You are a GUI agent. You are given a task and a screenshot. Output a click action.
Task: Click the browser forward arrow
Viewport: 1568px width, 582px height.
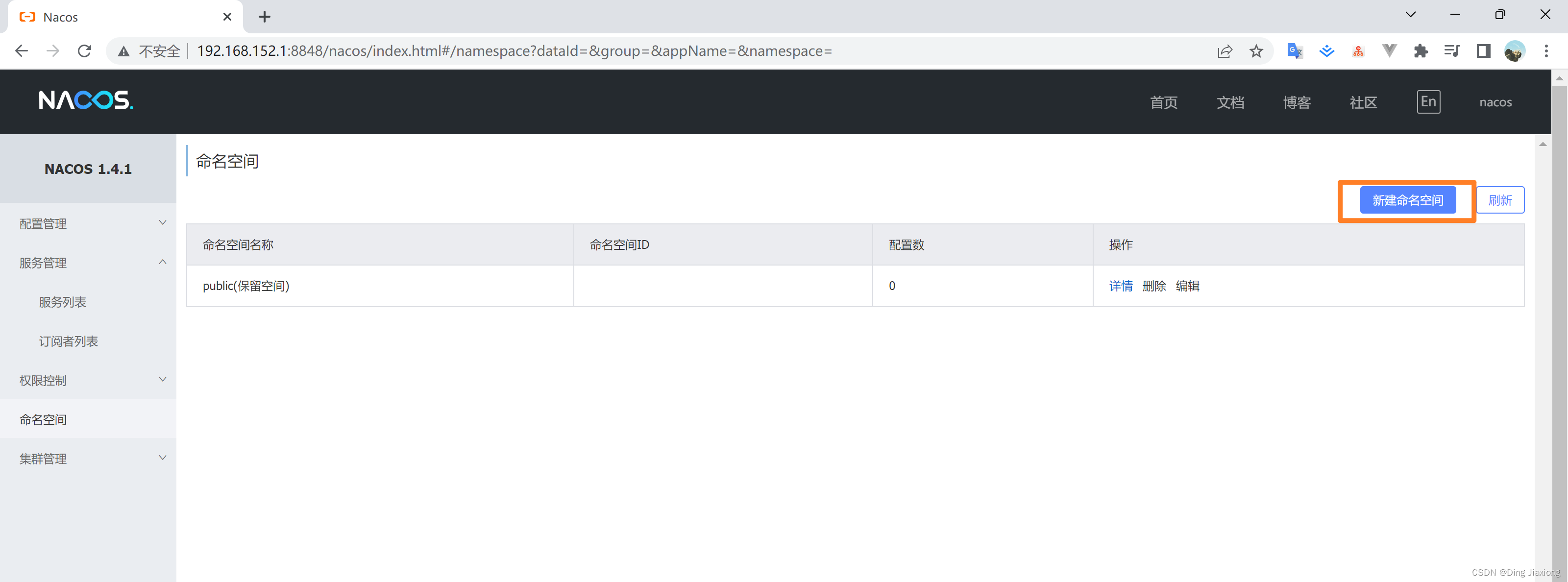[53, 51]
